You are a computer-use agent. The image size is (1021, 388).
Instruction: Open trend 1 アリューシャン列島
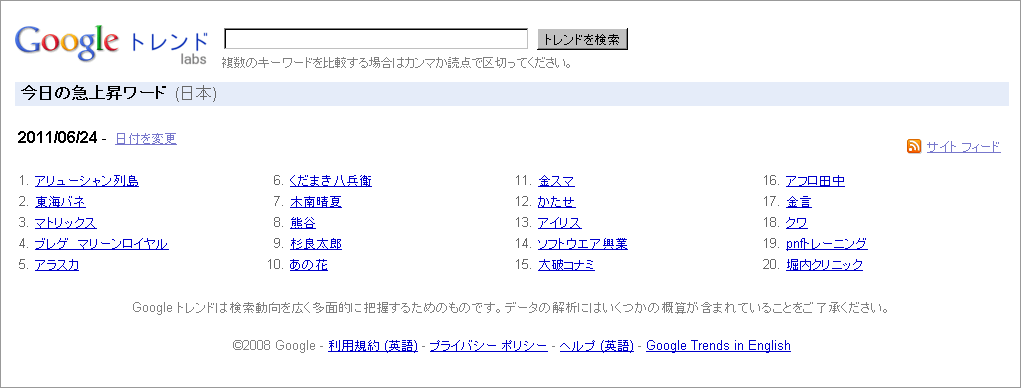(87, 181)
